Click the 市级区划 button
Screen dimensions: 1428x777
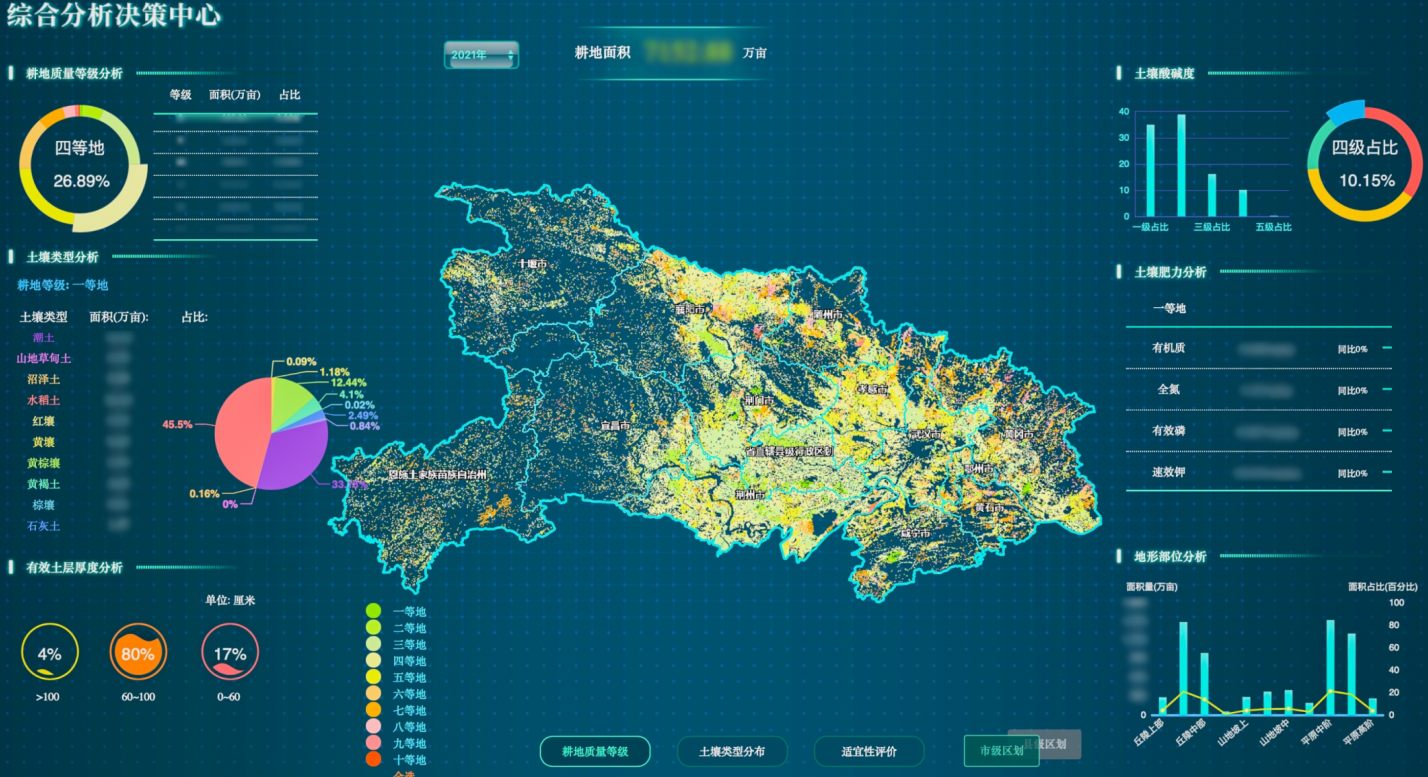(1001, 751)
